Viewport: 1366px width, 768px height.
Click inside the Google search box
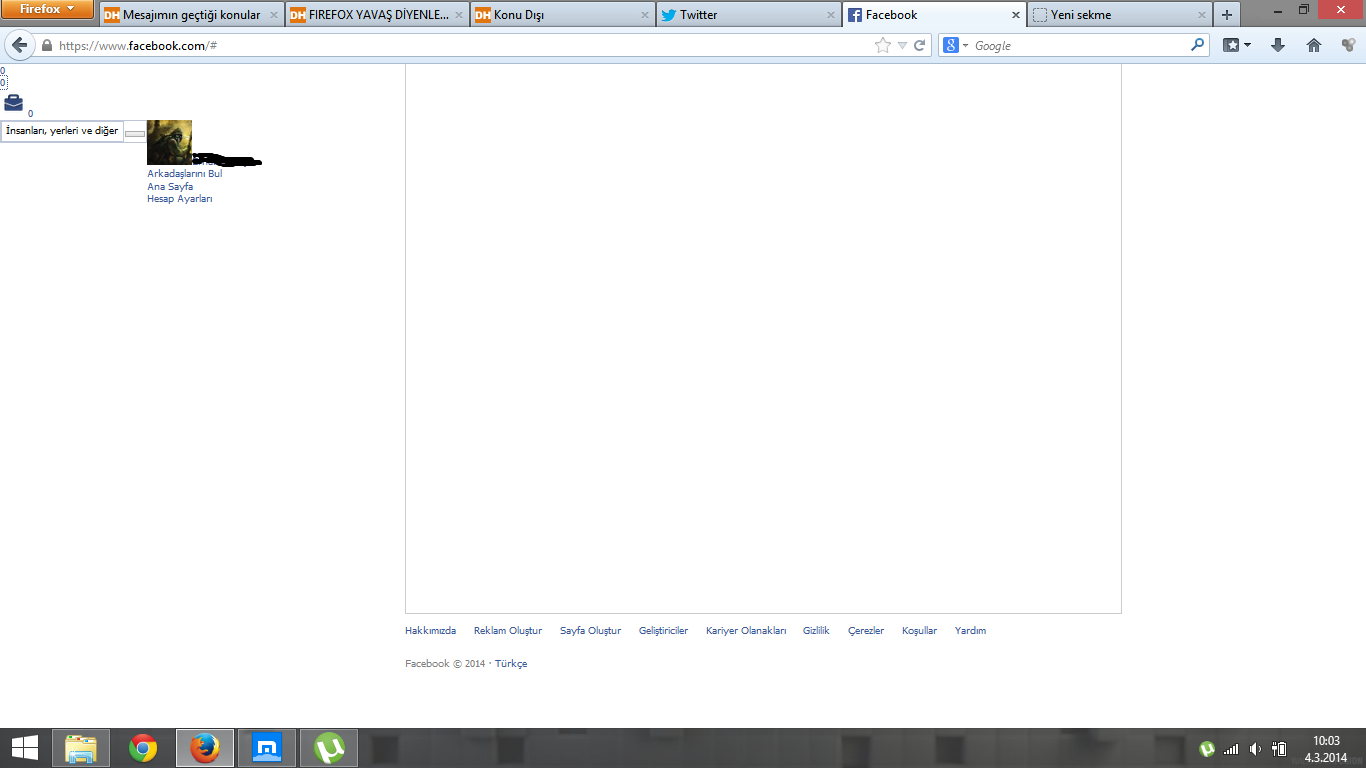(x=1080, y=45)
